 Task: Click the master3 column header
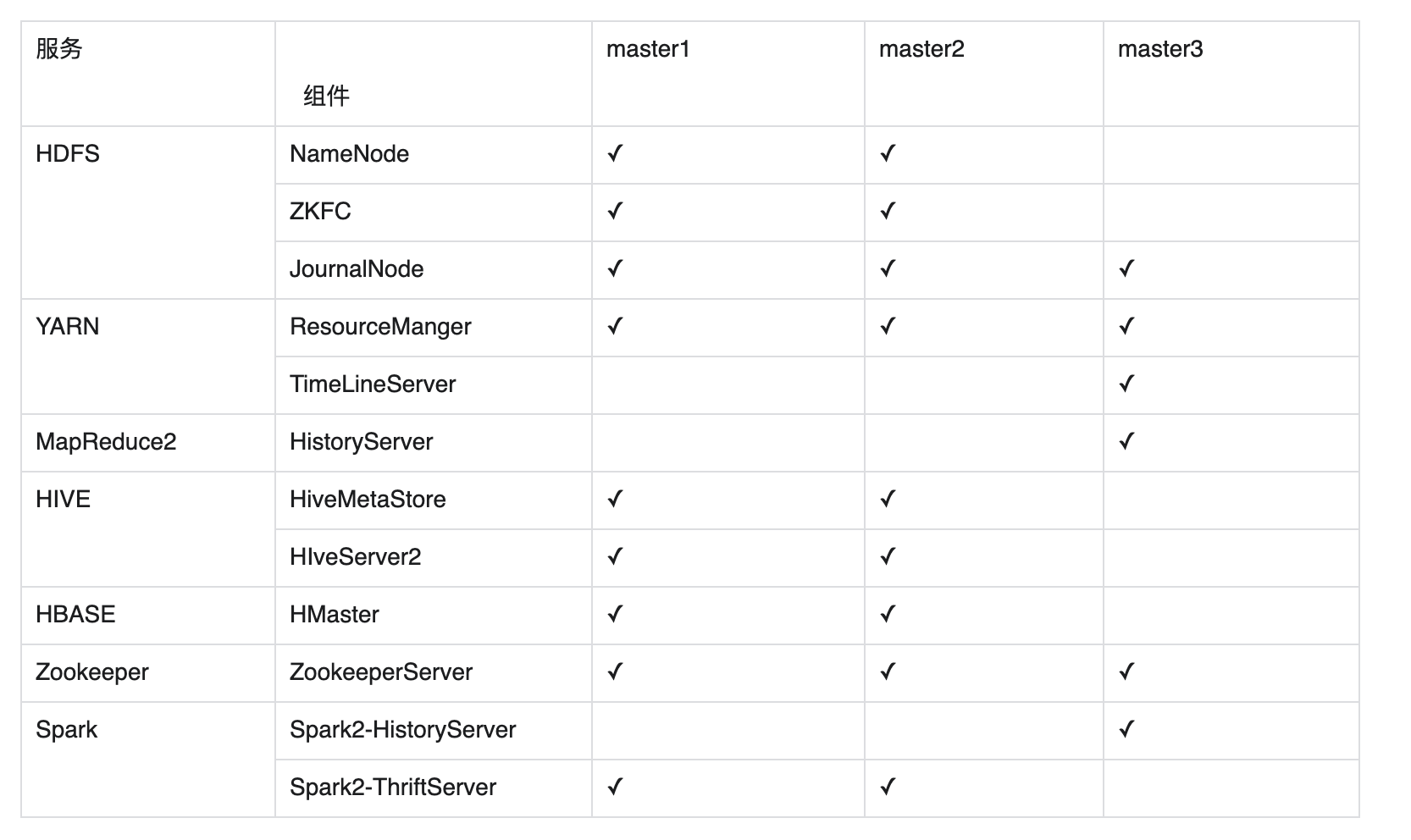[x=1231, y=75]
